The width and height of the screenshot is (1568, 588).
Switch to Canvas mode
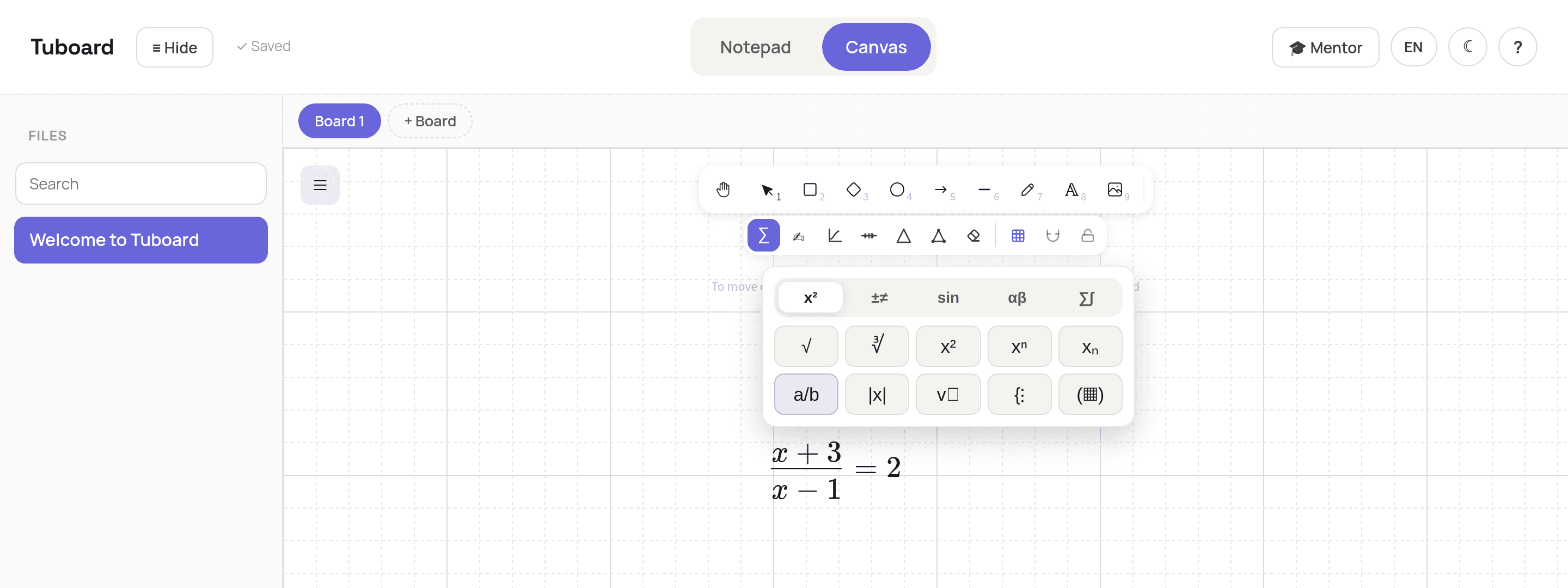[876, 47]
